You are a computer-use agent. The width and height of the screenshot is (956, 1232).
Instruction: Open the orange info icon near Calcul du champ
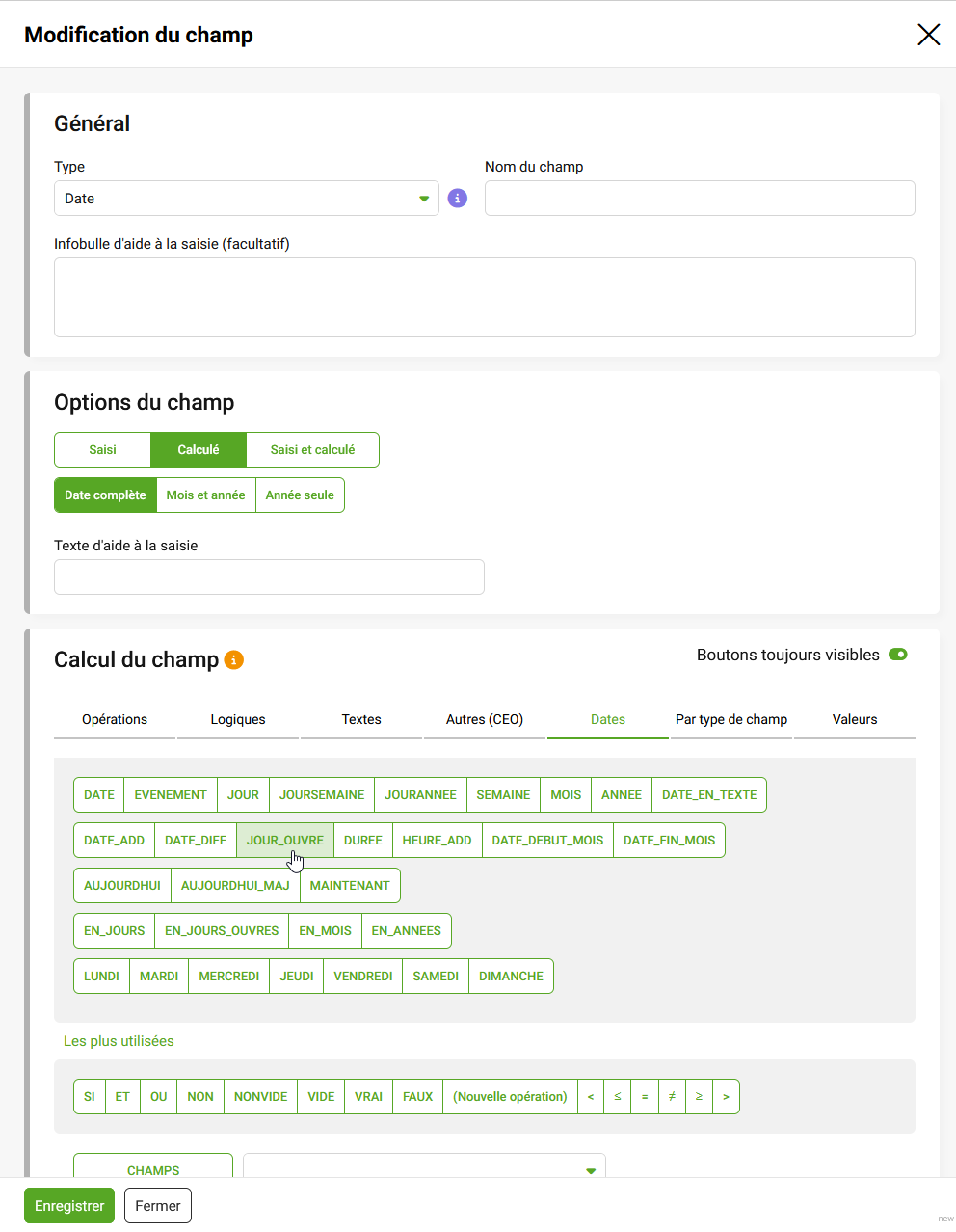pyautogui.click(x=234, y=659)
